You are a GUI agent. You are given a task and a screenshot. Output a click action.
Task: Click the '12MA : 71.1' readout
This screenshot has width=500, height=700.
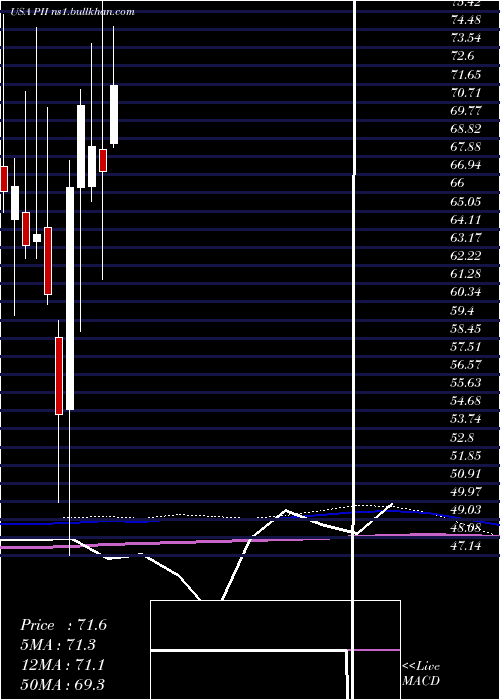[62, 665]
